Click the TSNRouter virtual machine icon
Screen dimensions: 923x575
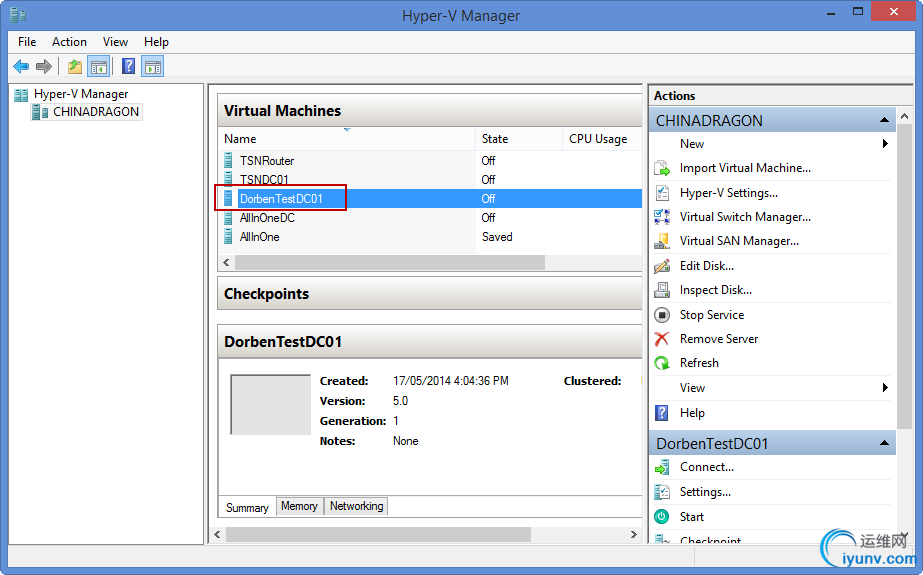click(x=228, y=160)
